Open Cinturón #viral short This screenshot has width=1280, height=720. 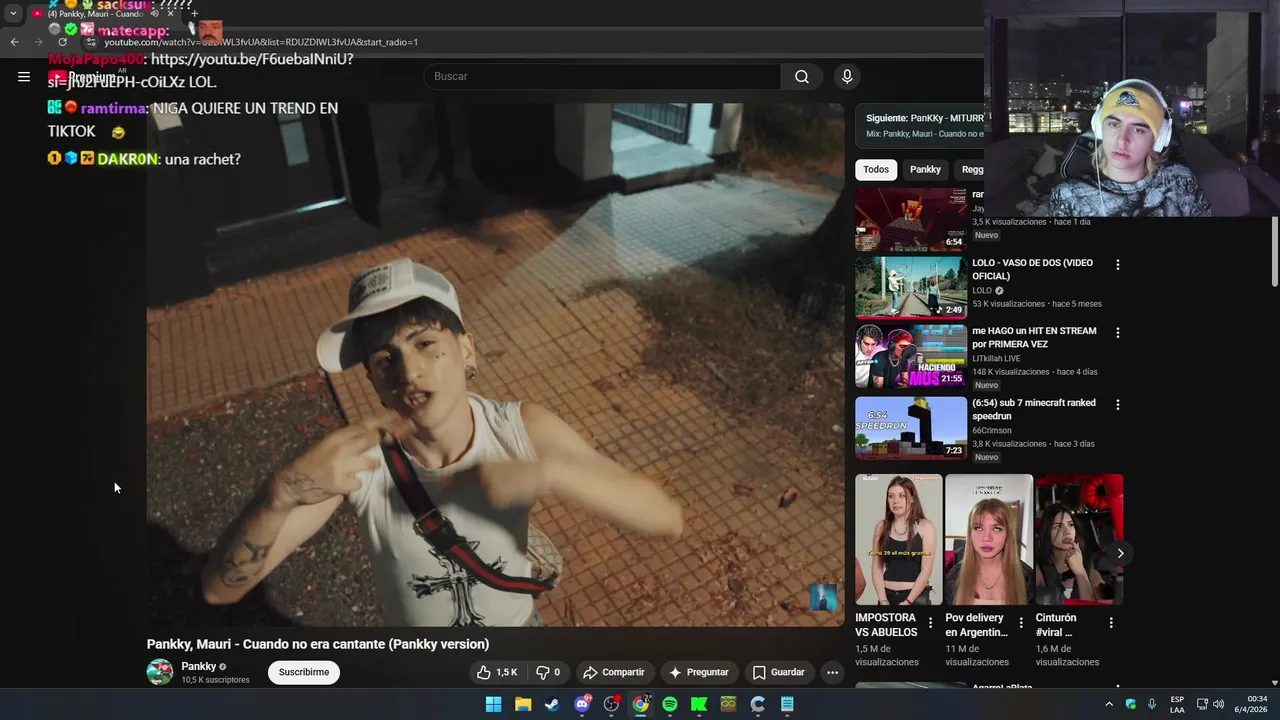pyautogui.click(x=1079, y=540)
